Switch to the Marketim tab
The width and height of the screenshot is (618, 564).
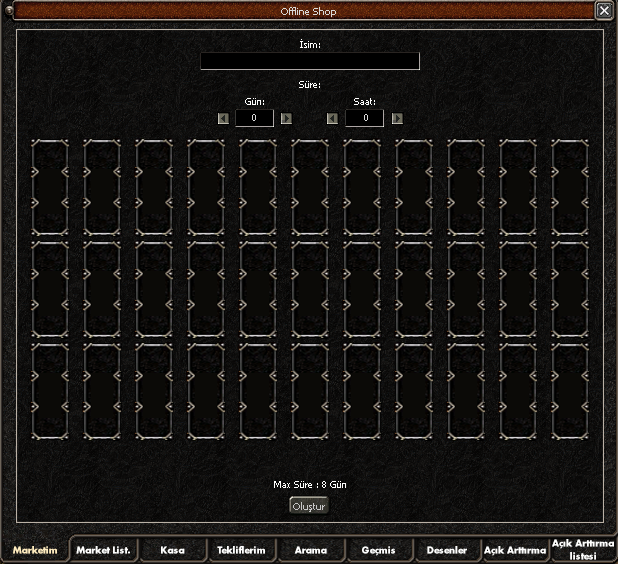point(35,550)
